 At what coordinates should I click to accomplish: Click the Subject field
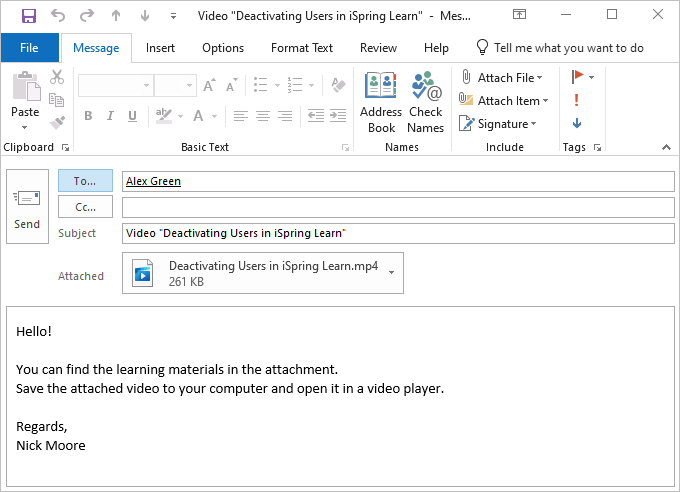coord(398,233)
